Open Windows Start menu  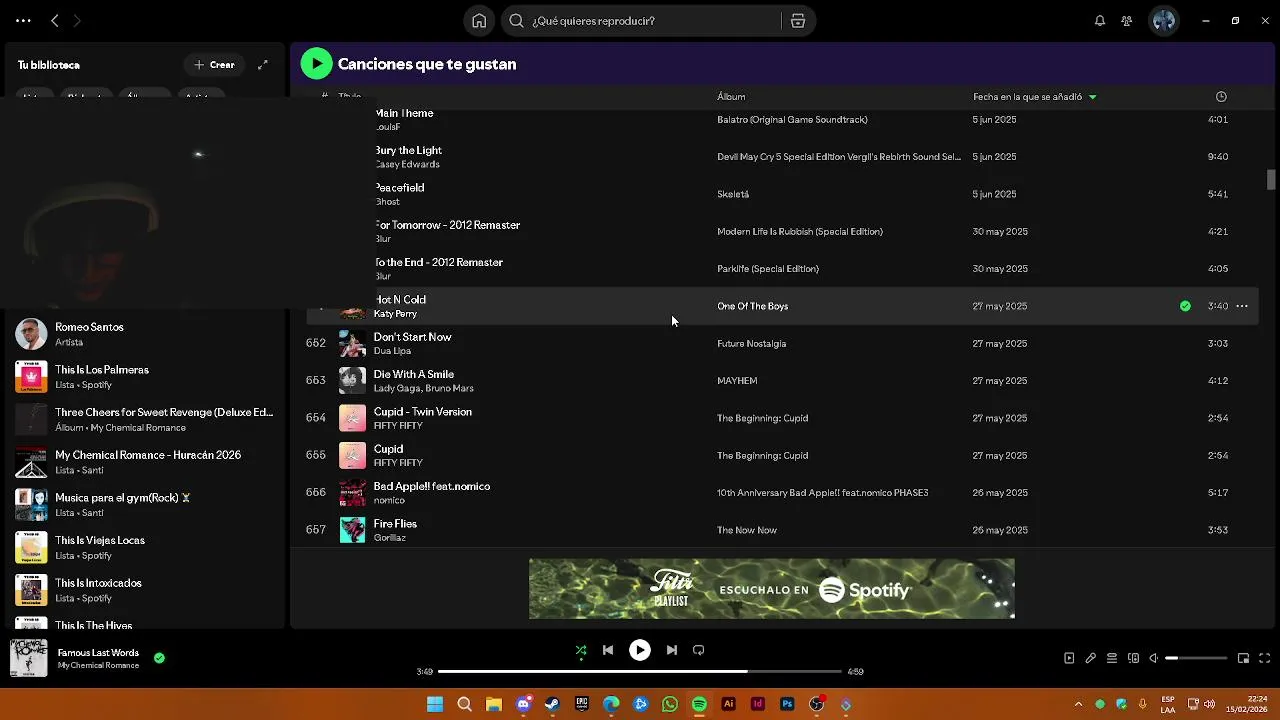(435, 704)
